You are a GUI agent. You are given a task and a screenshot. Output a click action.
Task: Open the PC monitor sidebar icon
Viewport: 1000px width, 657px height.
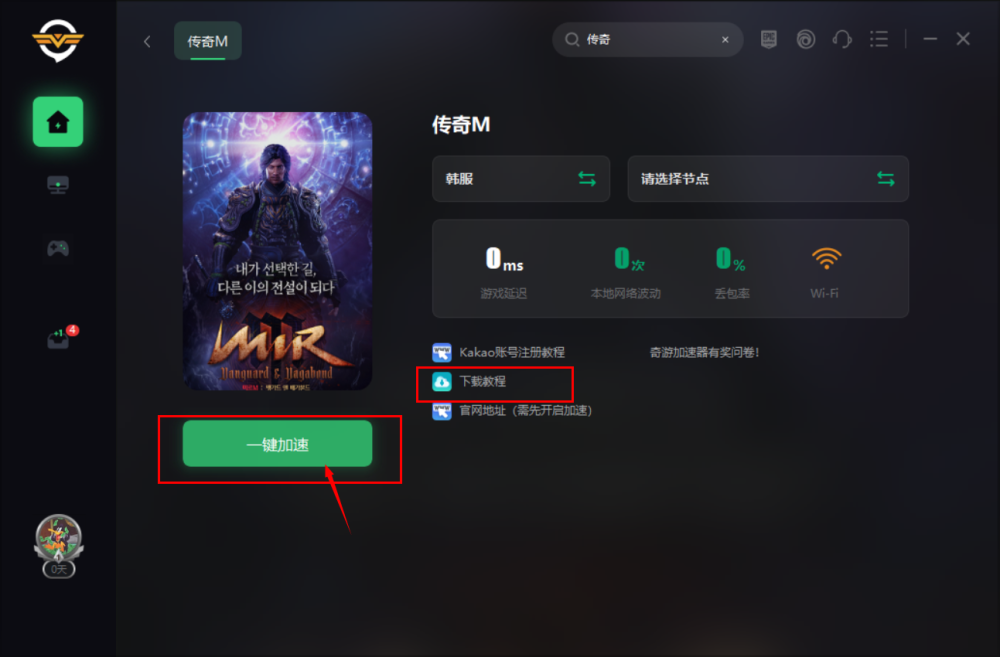coord(58,185)
